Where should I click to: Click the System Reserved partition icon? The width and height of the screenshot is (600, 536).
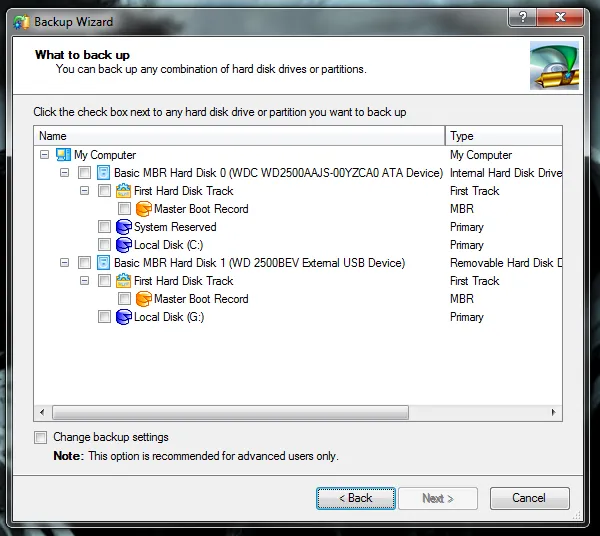click(x=123, y=227)
